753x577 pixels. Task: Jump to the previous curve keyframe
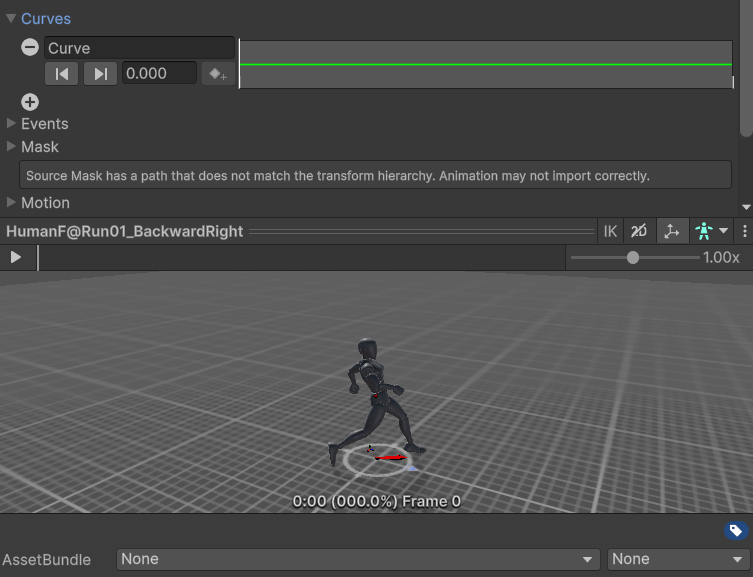tap(61, 73)
